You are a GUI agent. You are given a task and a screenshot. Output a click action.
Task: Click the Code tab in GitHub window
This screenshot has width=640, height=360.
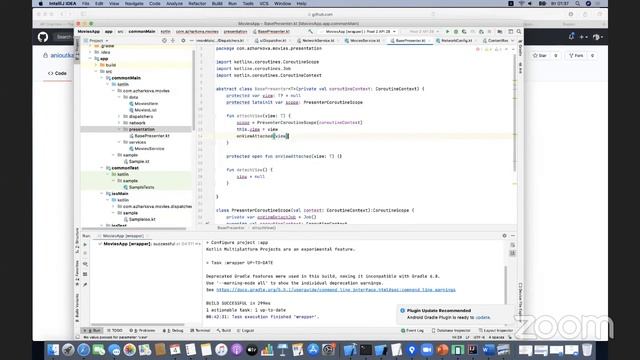(x=57, y=73)
